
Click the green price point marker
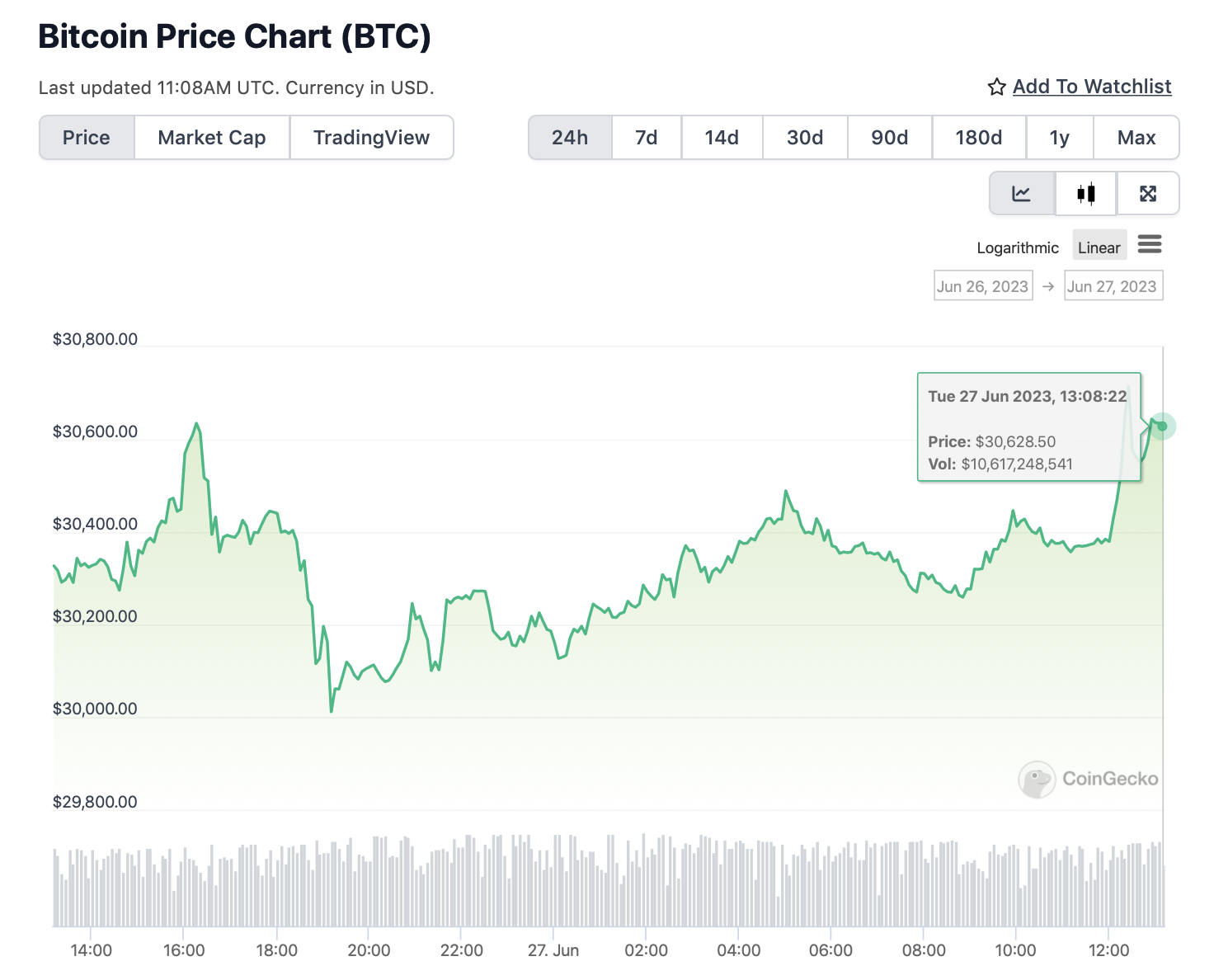tap(1162, 426)
